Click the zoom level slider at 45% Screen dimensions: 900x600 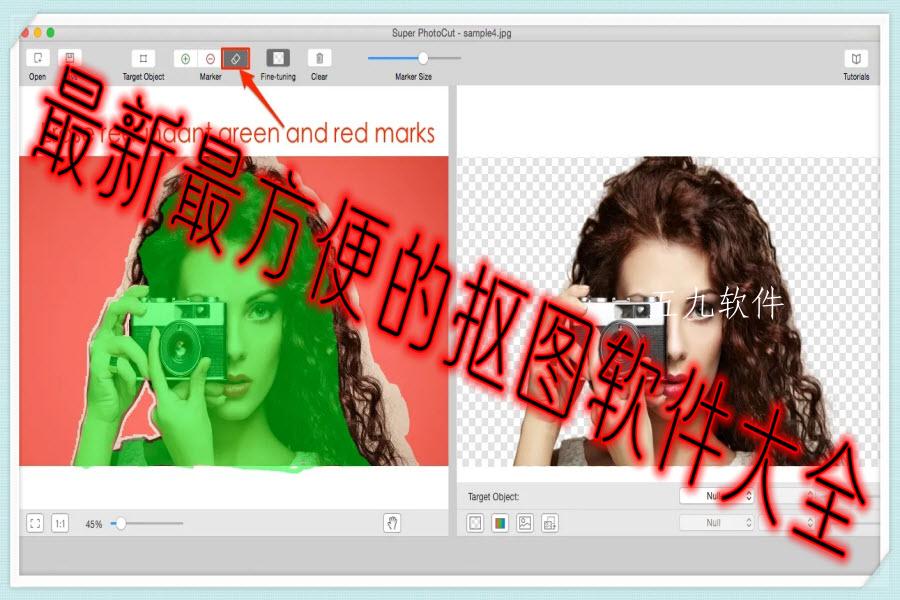click(x=121, y=523)
